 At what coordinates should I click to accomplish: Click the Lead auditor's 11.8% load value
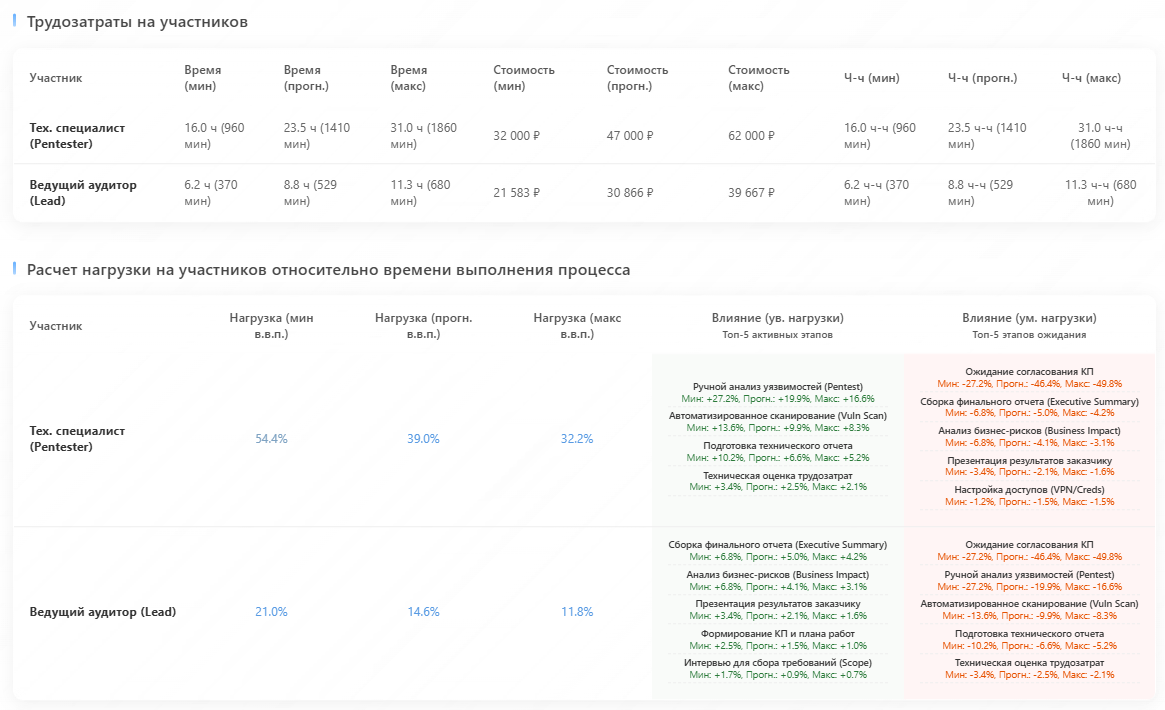(577, 612)
